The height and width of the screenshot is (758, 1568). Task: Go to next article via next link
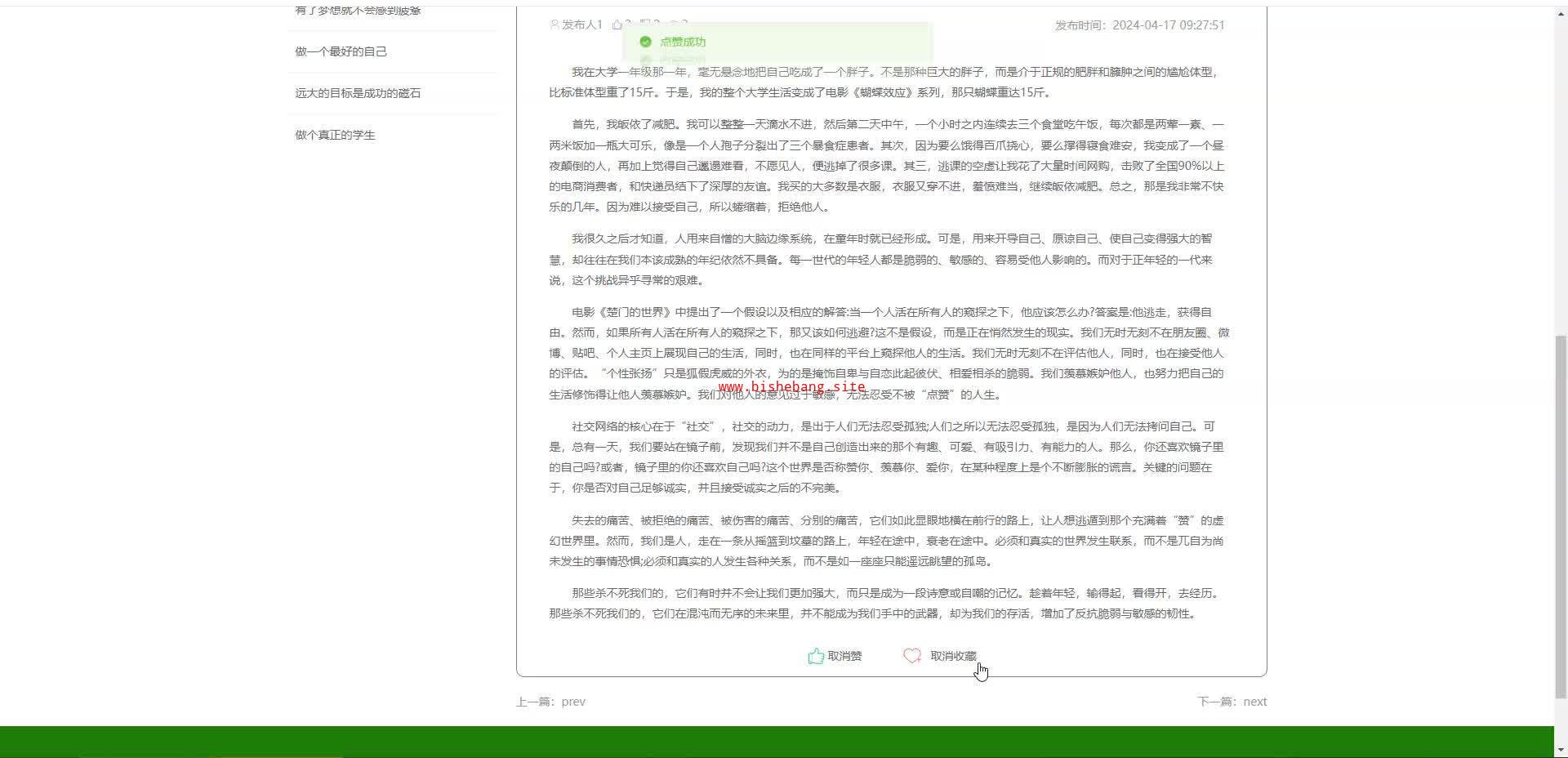1254,702
